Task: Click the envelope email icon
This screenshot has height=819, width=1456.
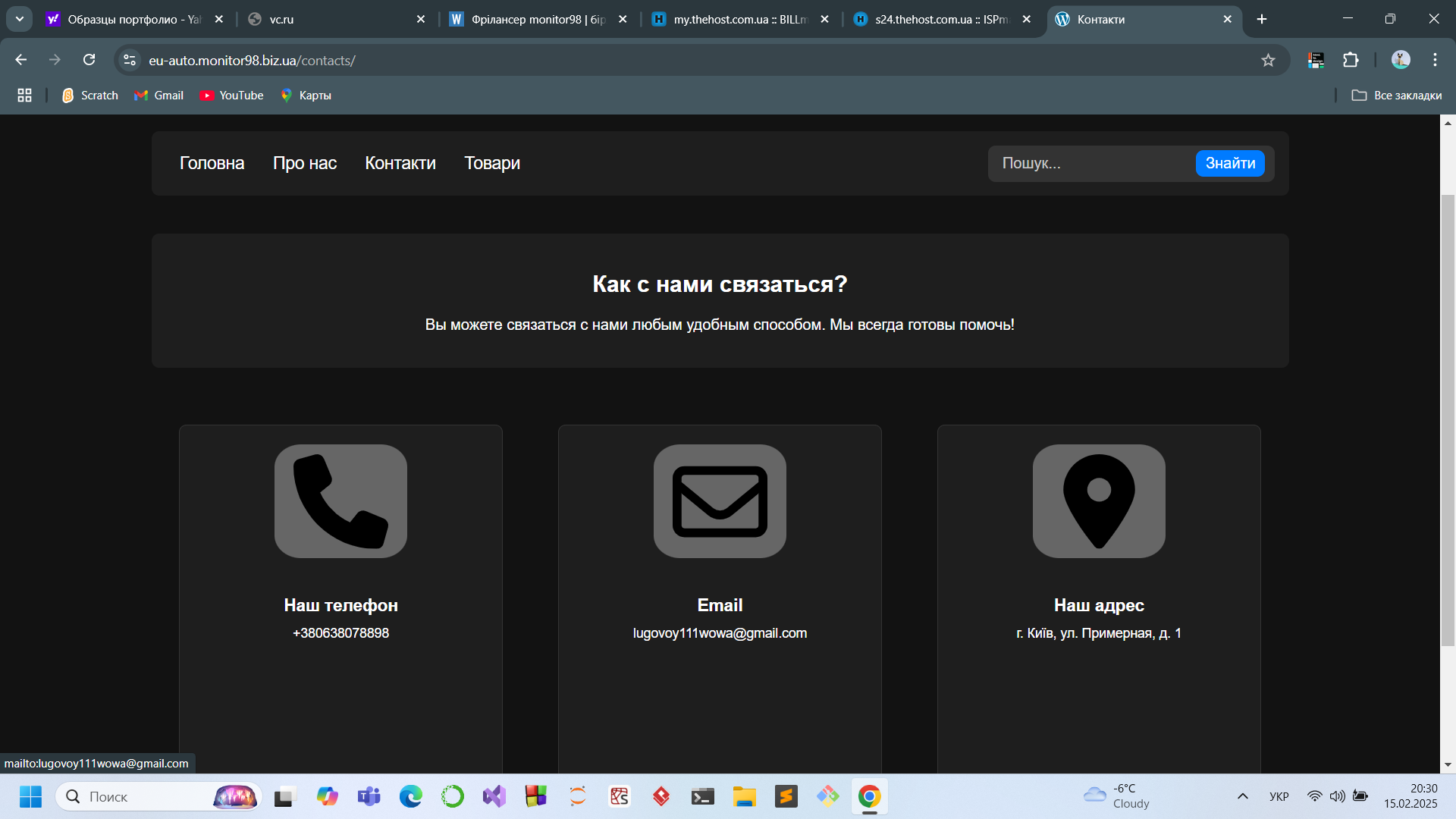Action: coord(720,501)
